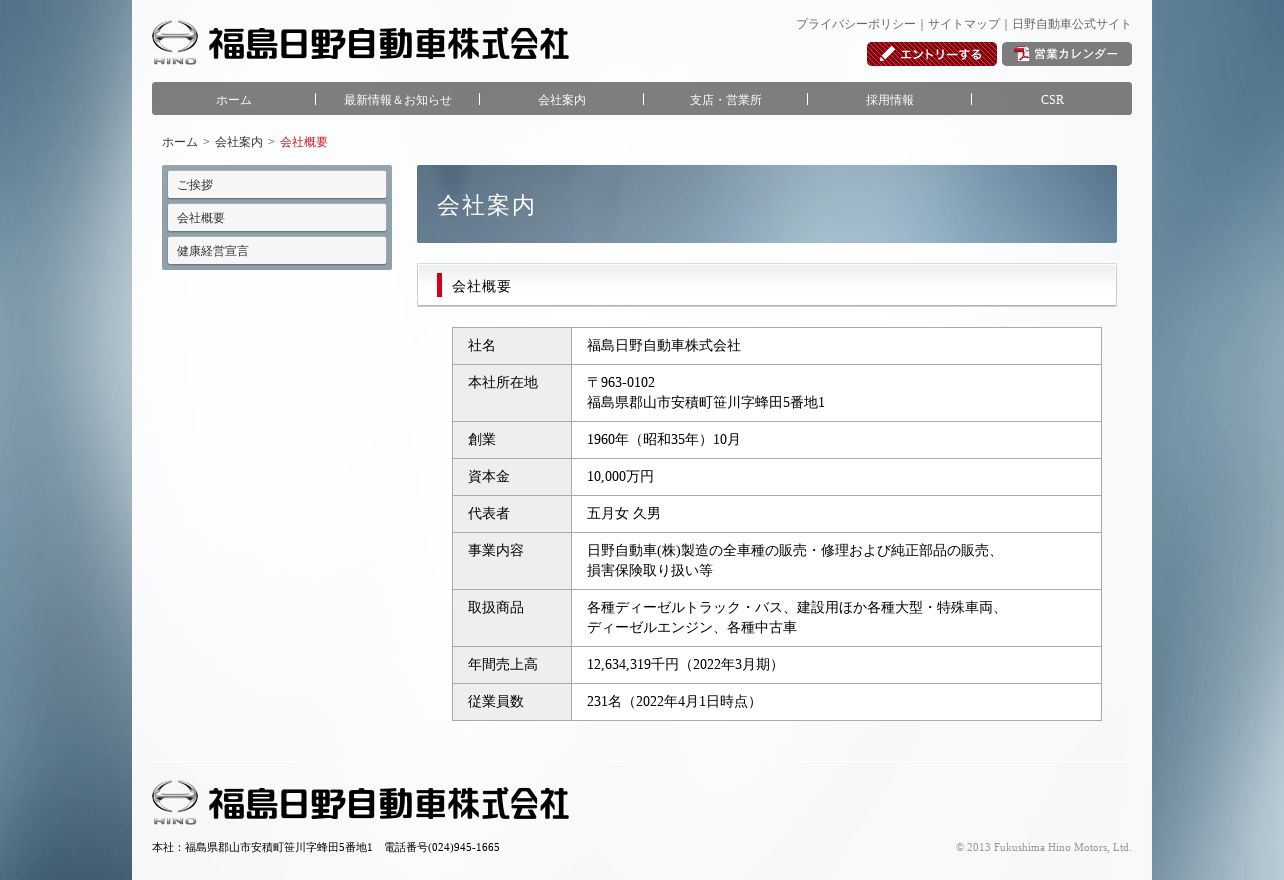Click the 会社案内 page banner heading
Viewport: 1284px width, 880px height.
click(x=487, y=205)
